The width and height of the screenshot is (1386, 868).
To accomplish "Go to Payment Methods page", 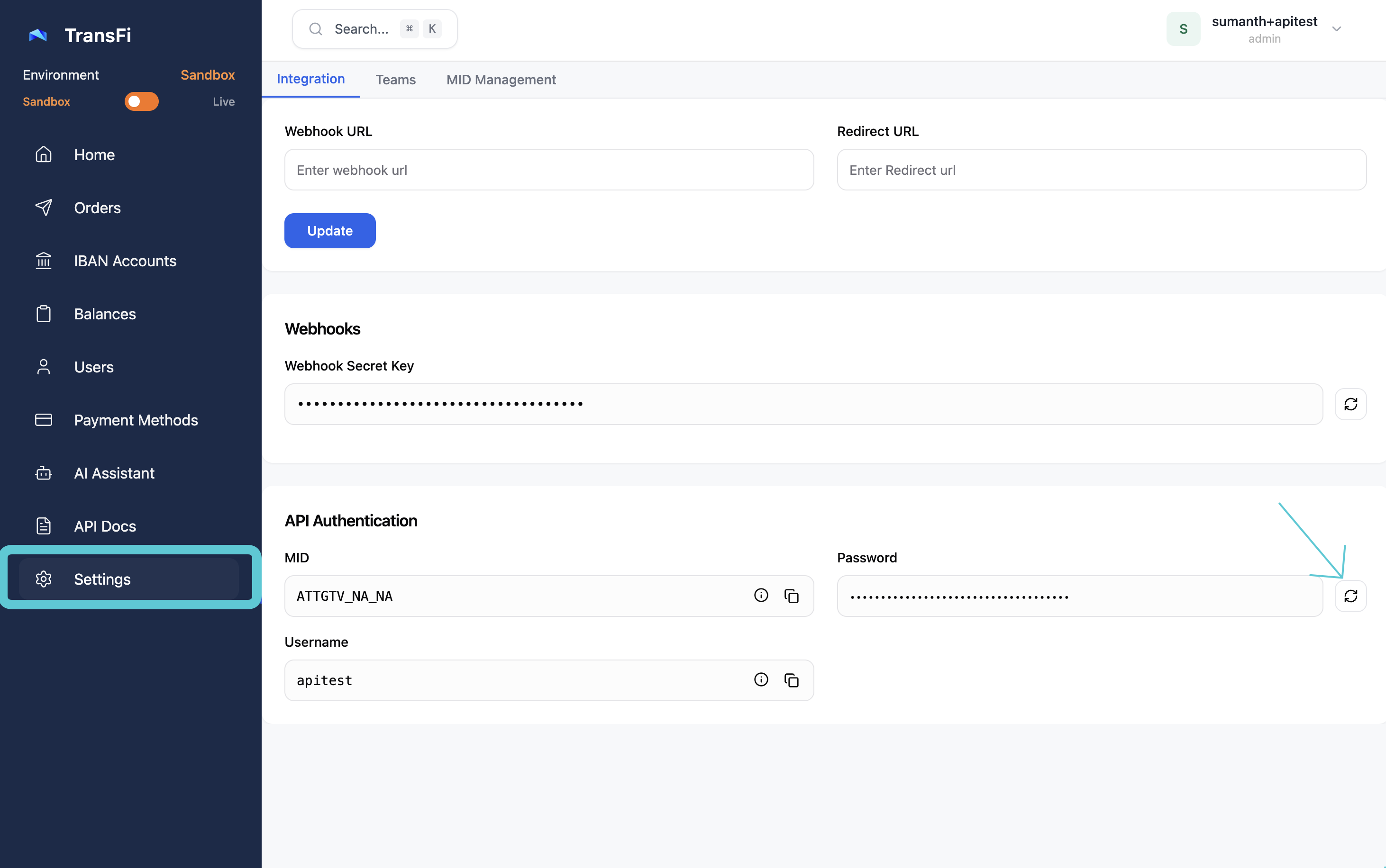I will pyautogui.click(x=136, y=420).
